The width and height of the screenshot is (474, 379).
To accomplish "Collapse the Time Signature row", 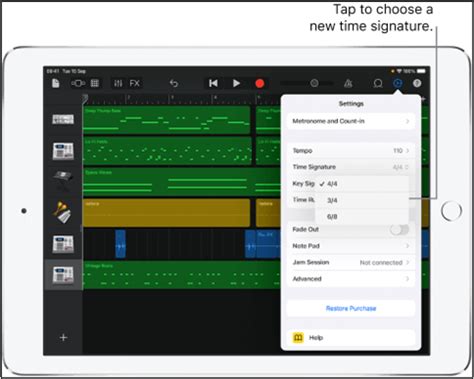I will (x=351, y=167).
